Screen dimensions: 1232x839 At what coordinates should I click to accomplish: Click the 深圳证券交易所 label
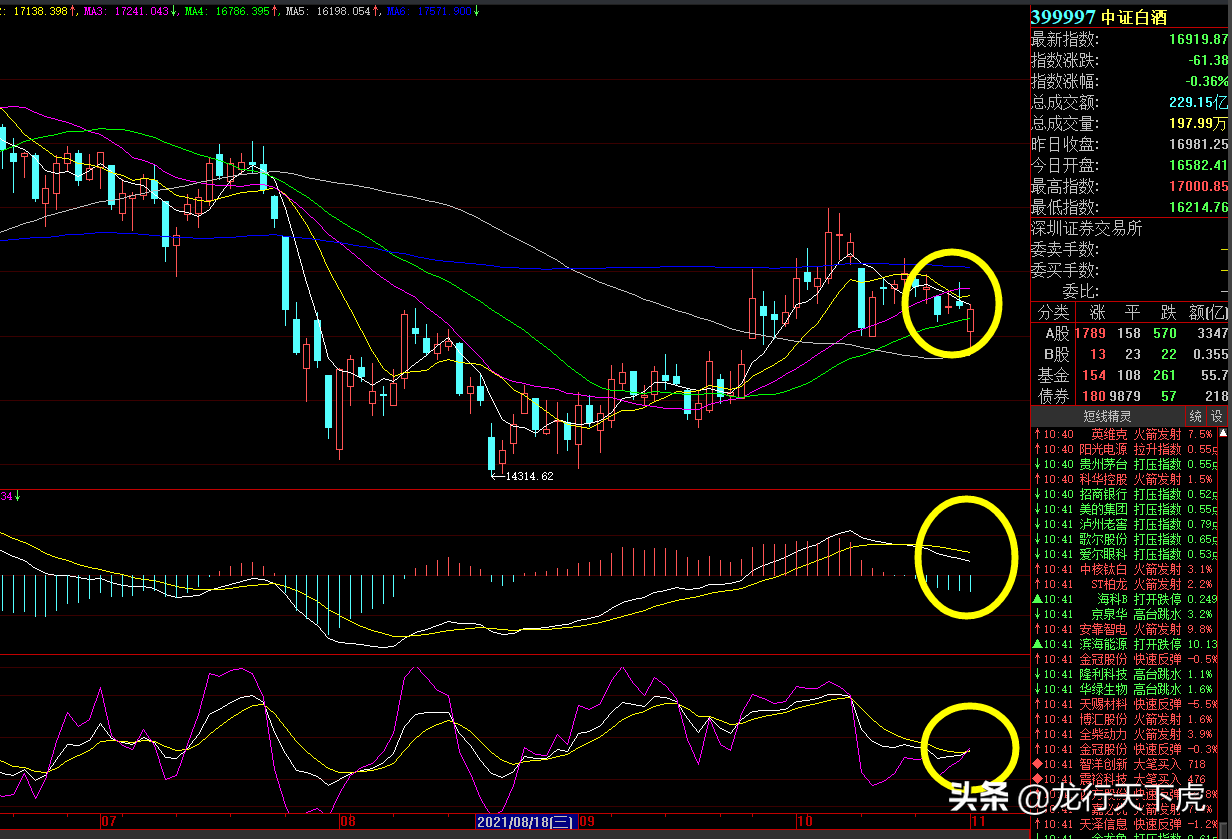point(1086,228)
